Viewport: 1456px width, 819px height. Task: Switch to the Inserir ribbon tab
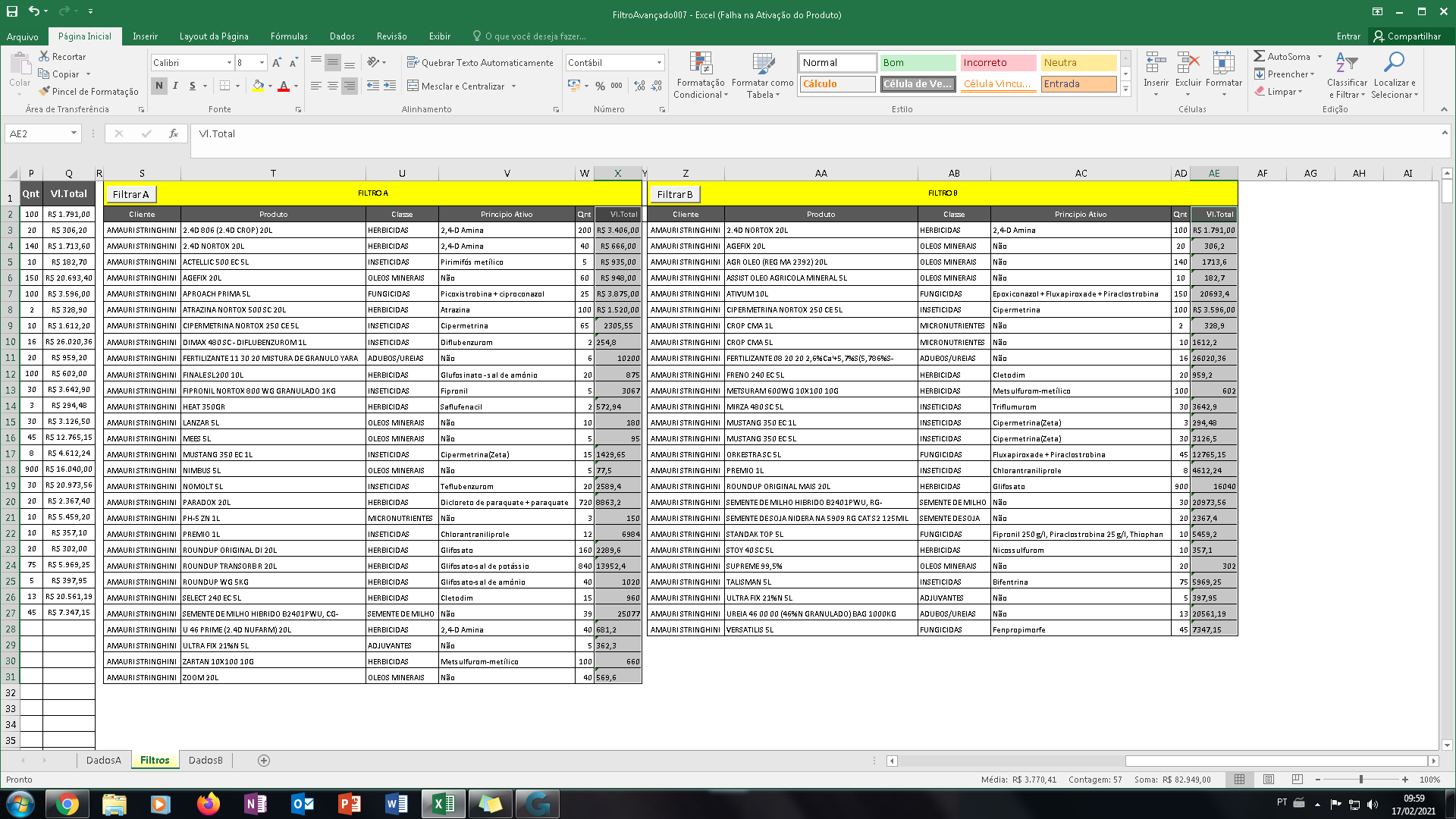[145, 36]
